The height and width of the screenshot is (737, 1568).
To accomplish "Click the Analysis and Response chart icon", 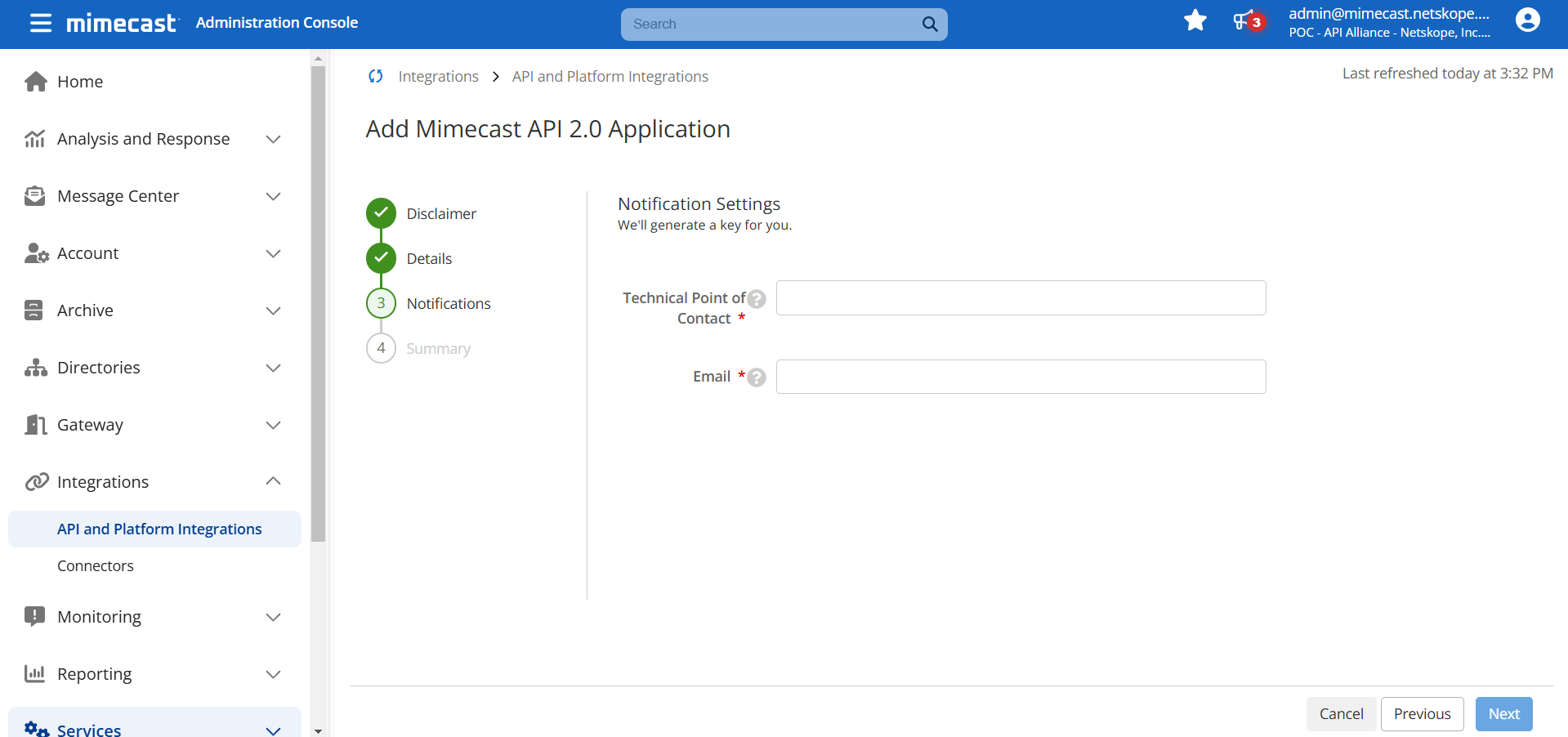I will (x=35, y=139).
